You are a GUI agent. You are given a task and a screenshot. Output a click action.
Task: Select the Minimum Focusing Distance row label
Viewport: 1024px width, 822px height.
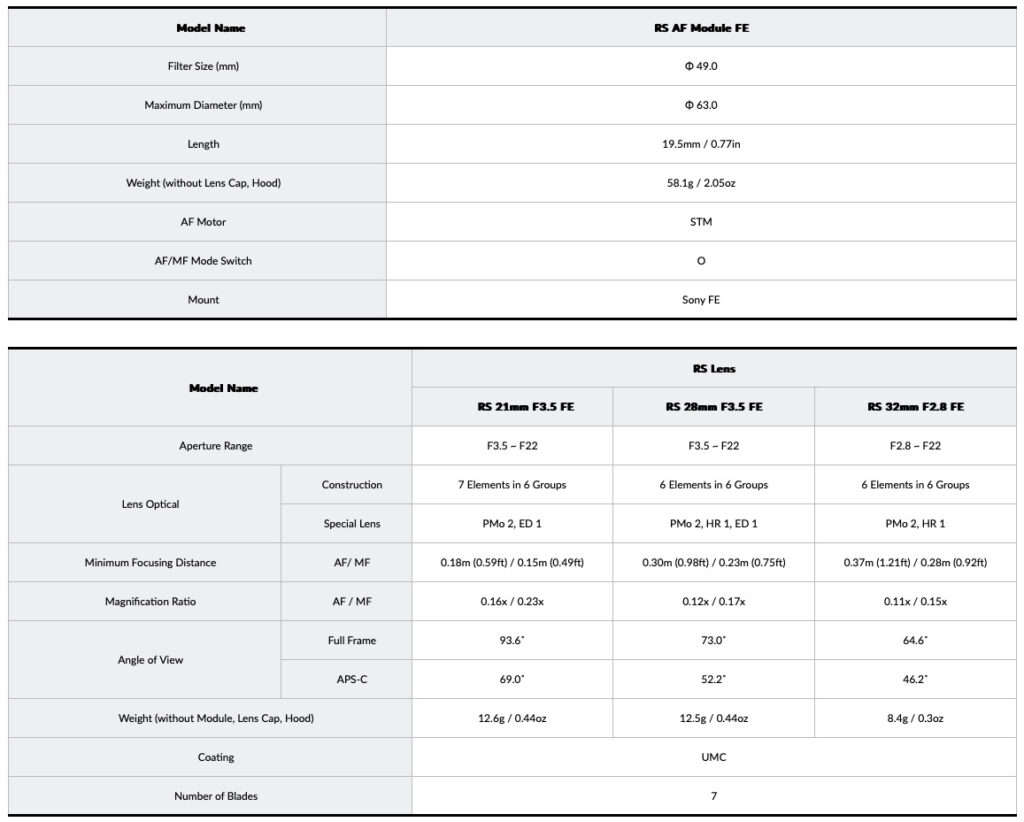coord(150,563)
